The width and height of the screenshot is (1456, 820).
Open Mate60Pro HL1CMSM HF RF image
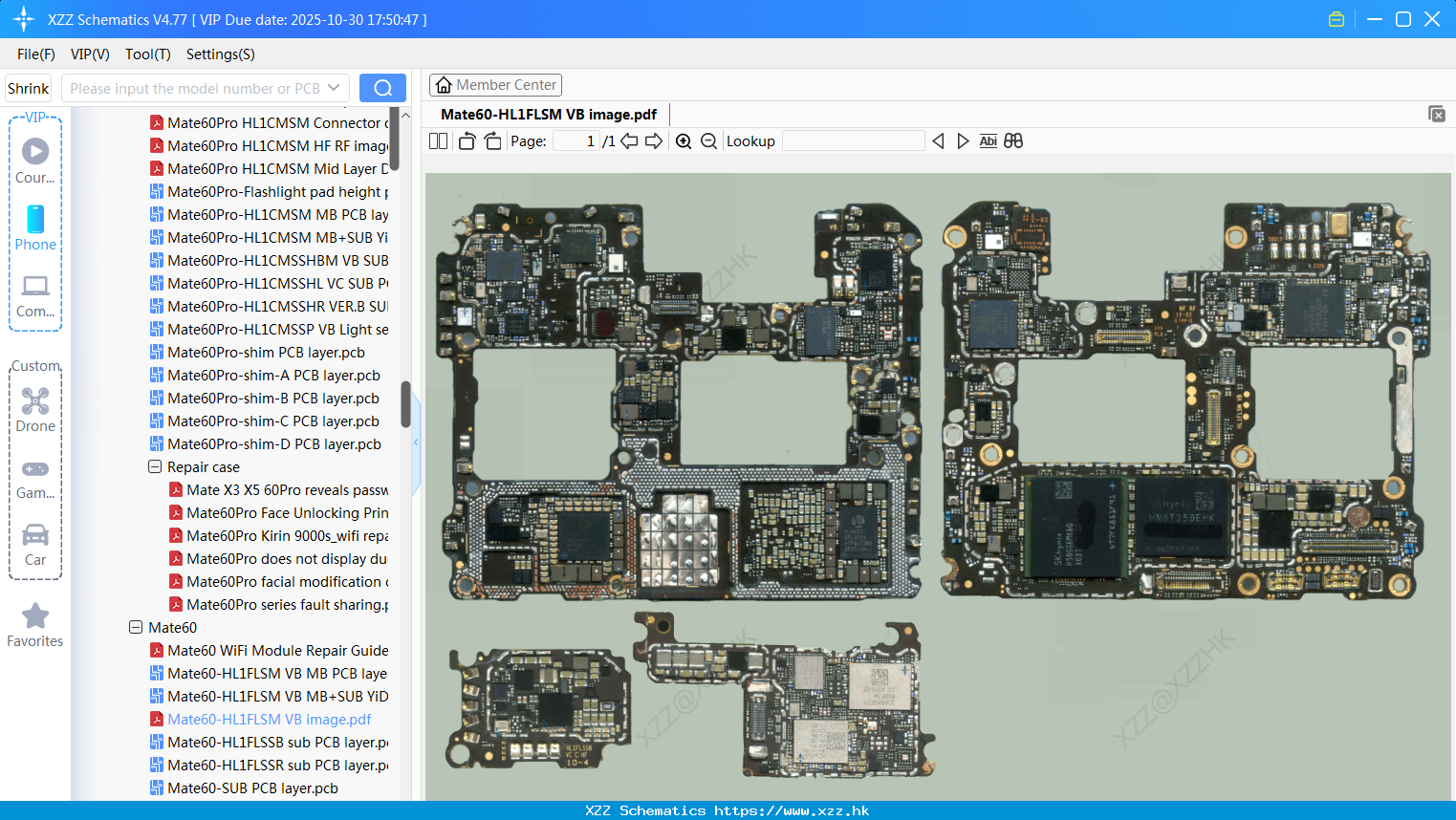pyautogui.click(x=269, y=145)
